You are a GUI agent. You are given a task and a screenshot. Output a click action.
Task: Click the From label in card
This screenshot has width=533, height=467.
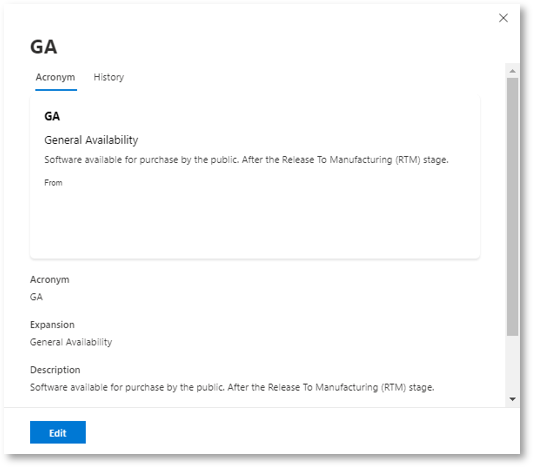click(x=53, y=183)
